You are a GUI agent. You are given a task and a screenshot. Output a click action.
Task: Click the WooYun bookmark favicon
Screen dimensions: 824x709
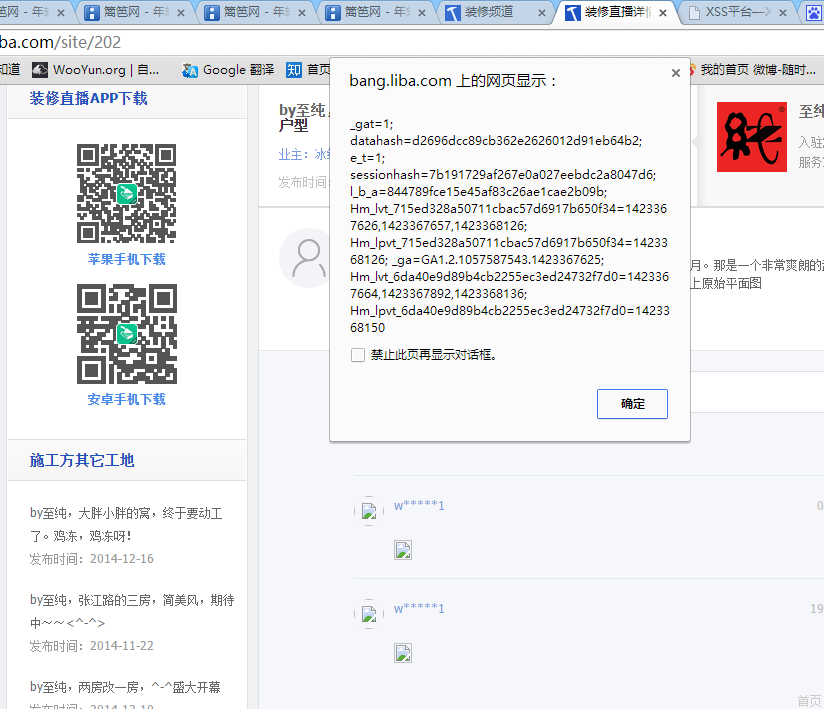pos(40,70)
